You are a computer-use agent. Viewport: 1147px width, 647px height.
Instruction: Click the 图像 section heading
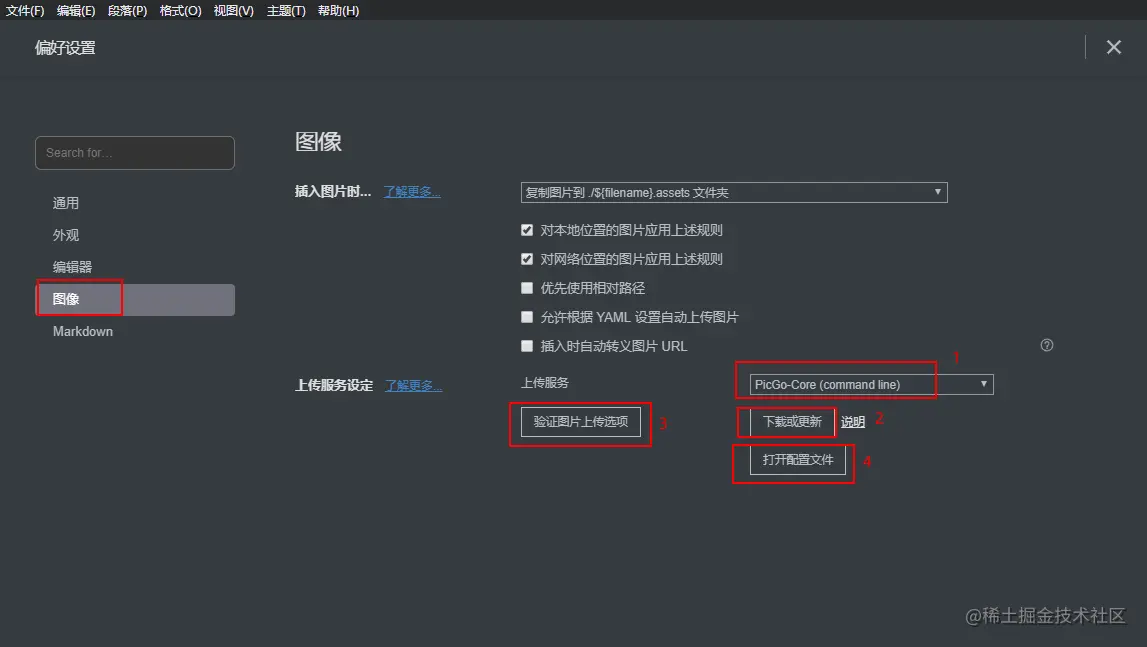pyautogui.click(x=318, y=141)
